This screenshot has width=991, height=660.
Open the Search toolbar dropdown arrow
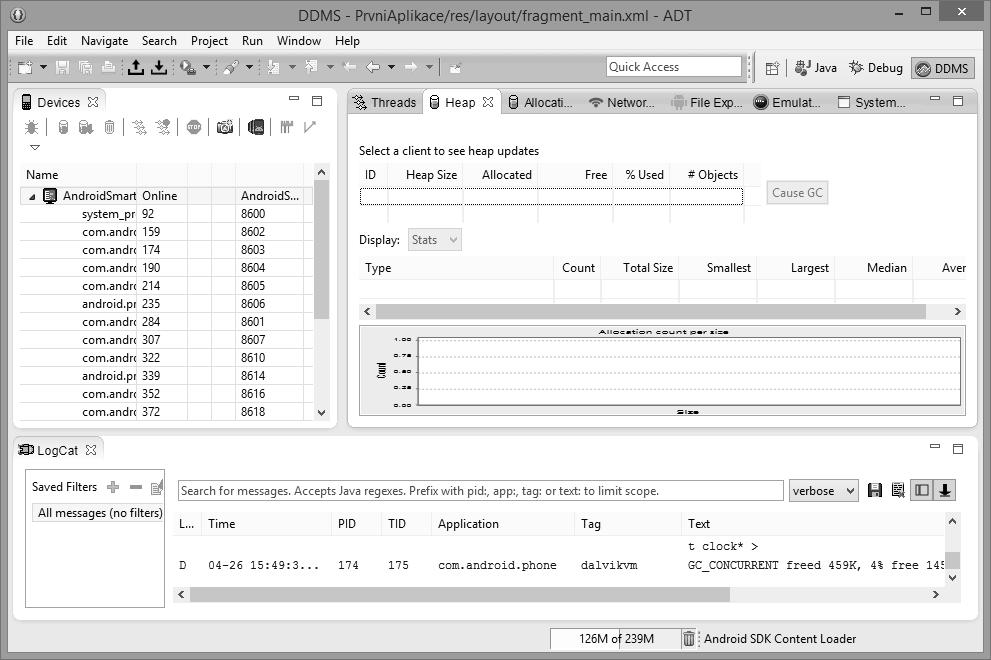(249, 67)
